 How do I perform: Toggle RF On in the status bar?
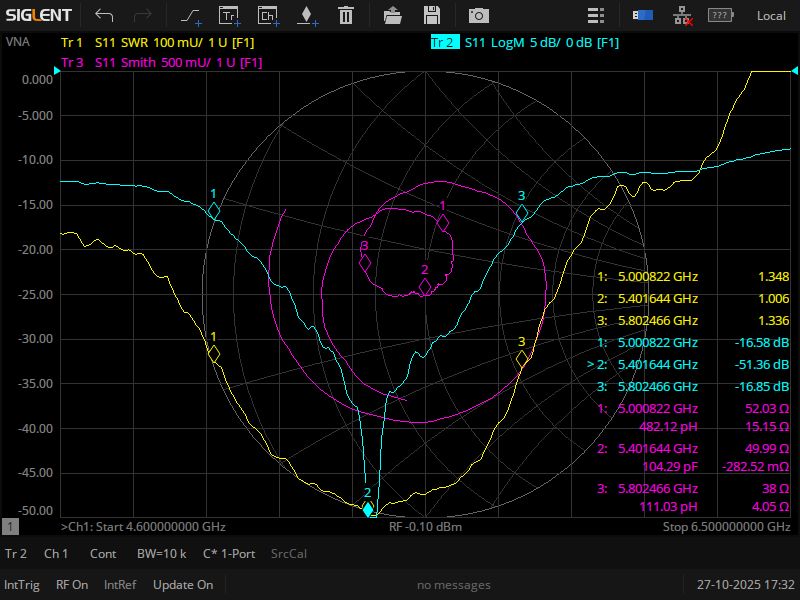(72, 585)
